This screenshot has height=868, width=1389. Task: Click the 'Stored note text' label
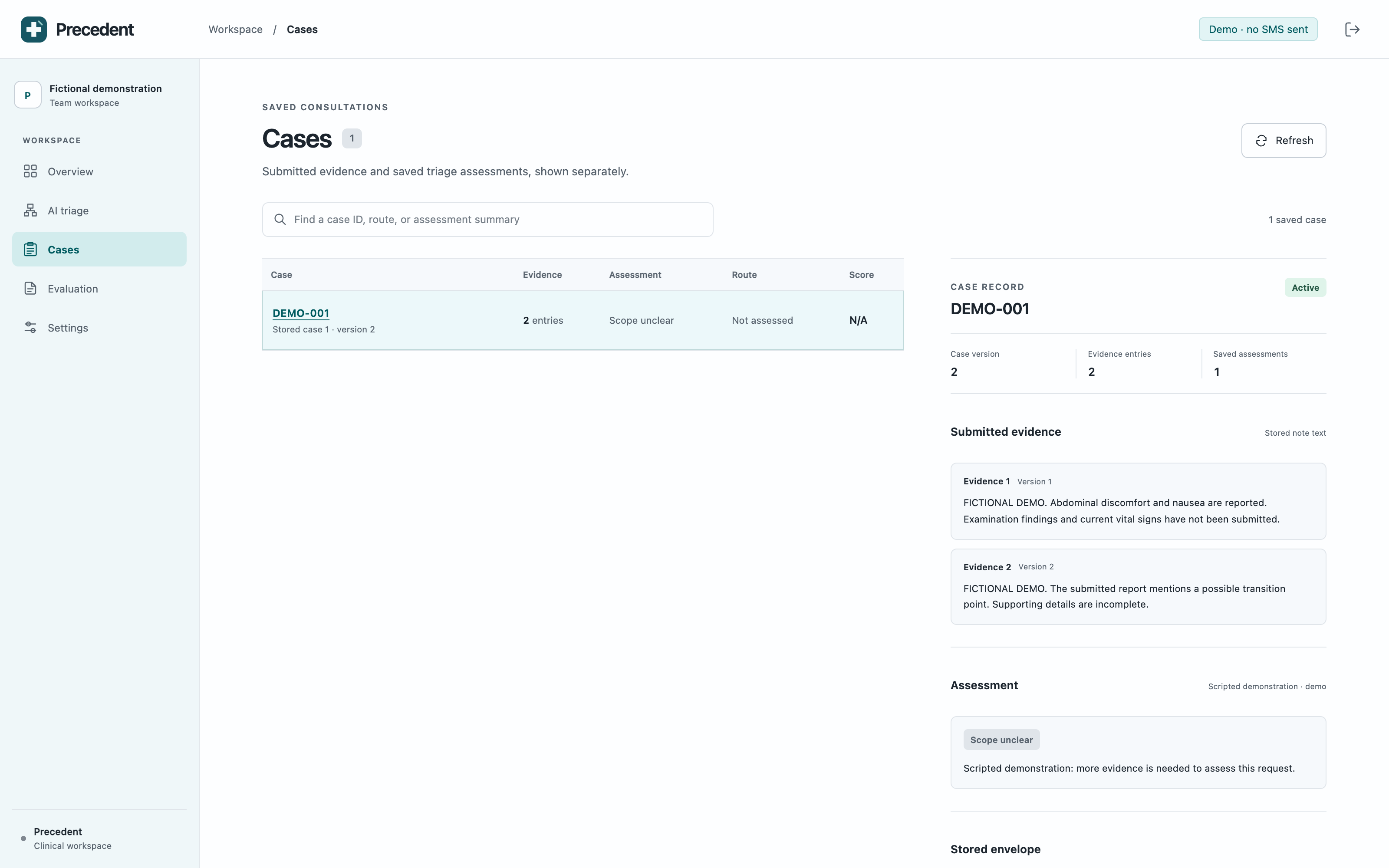click(1295, 433)
